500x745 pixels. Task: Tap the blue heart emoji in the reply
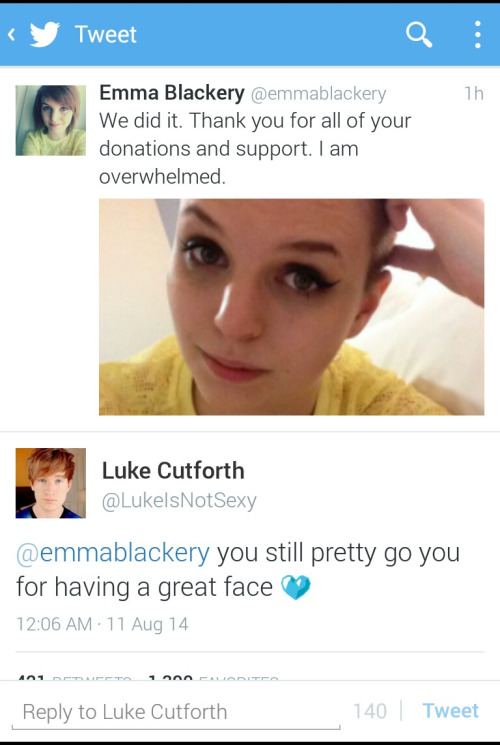point(296,587)
